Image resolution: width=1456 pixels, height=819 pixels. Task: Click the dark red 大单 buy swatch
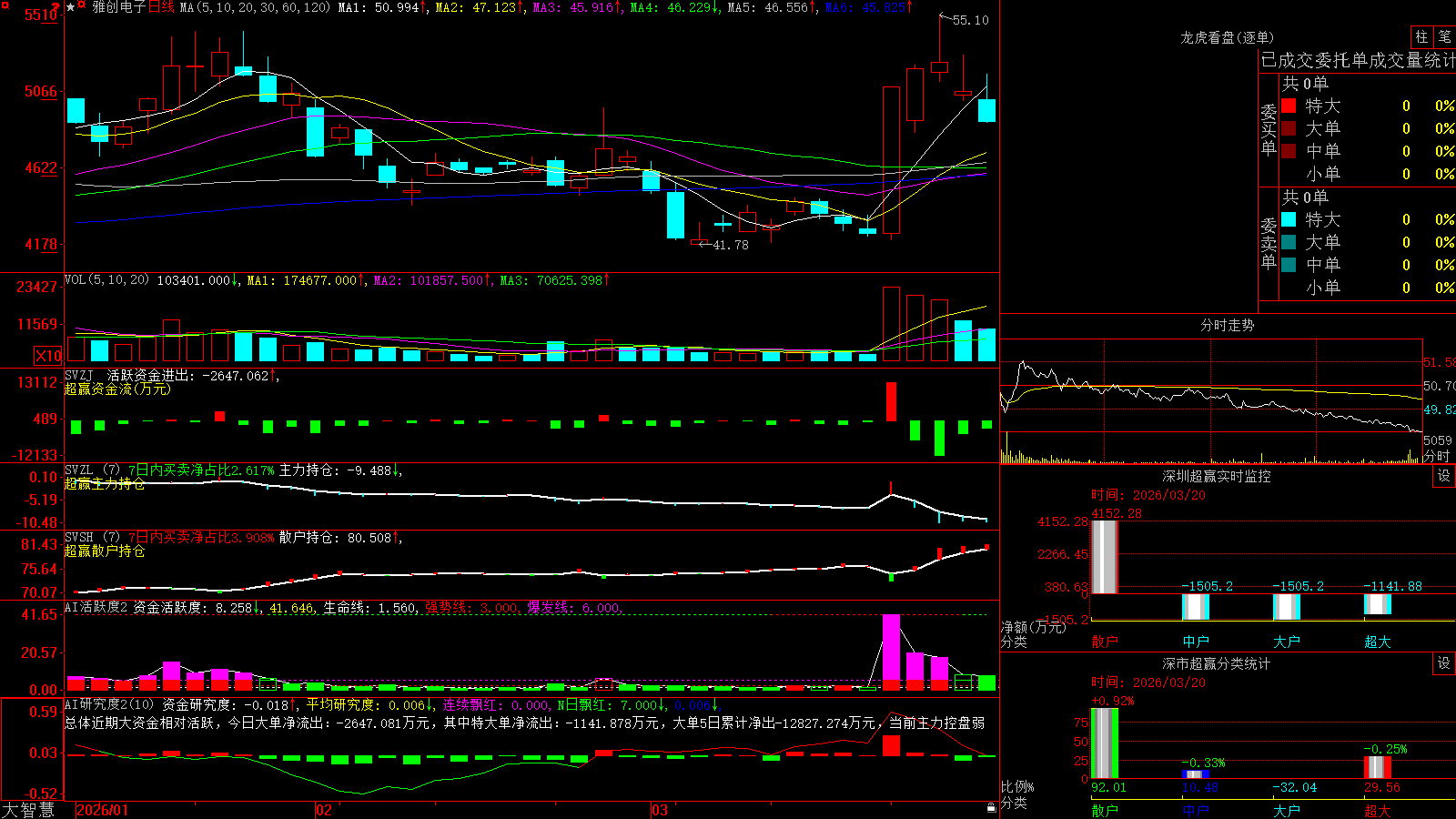pos(1289,128)
